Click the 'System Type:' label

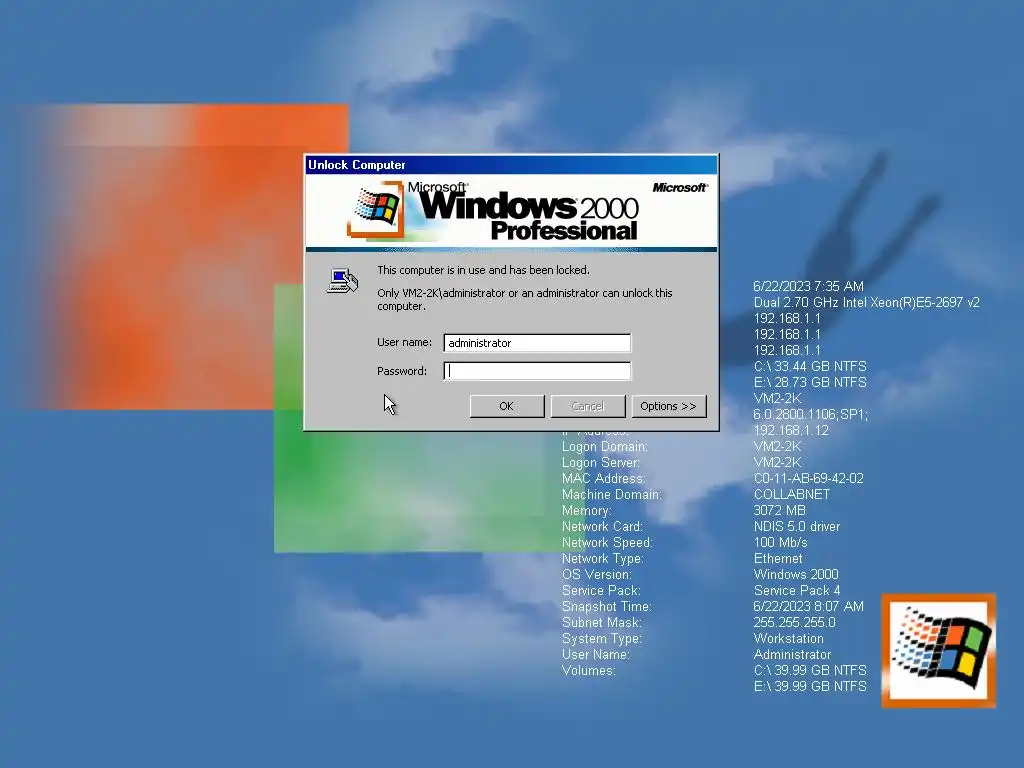pyautogui.click(x=602, y=639)
